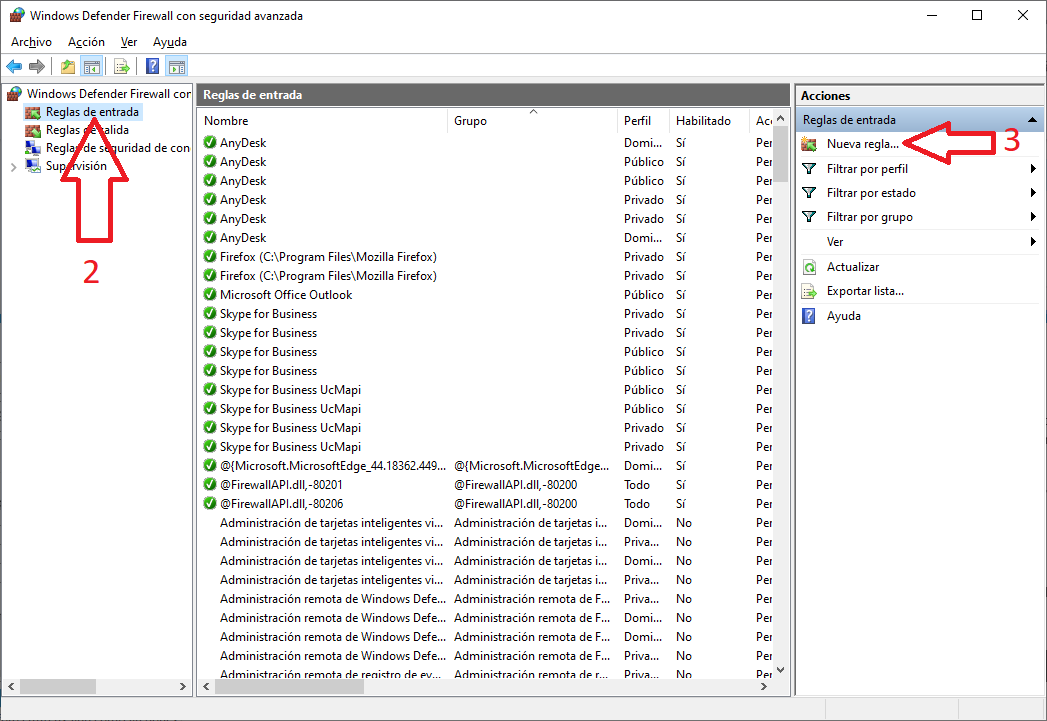This screenshot has width=1047, height=721.
Task: Click the funnel icon beside Filtrar por estado
Action: (809, 193)
